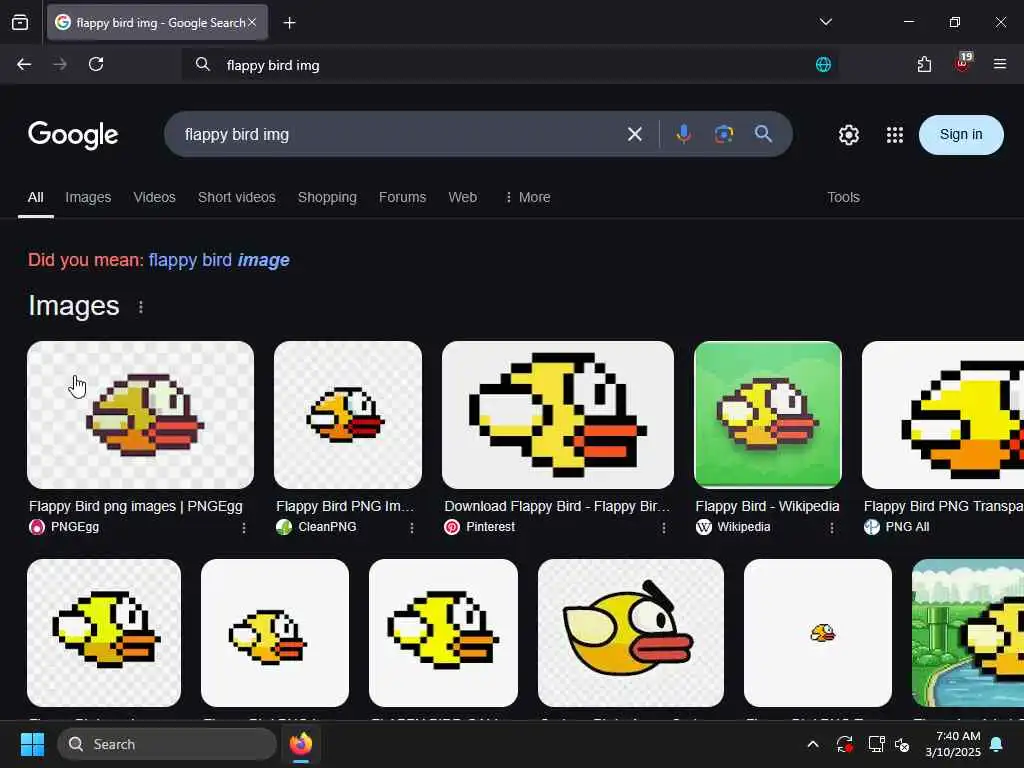
Task: Click the translate globe icon in address bar
Action: point(823,64)
